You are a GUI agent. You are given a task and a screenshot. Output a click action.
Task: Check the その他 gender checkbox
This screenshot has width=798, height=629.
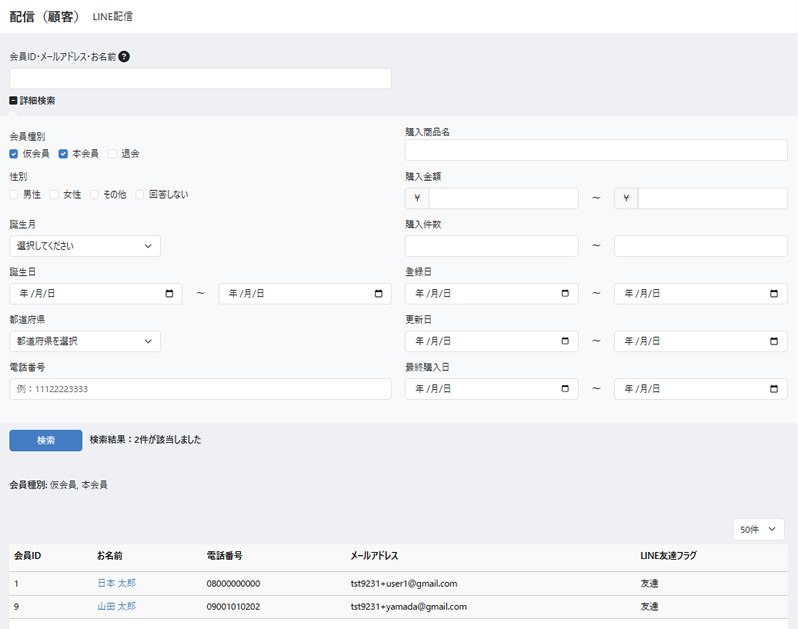[x=94, y=194]
